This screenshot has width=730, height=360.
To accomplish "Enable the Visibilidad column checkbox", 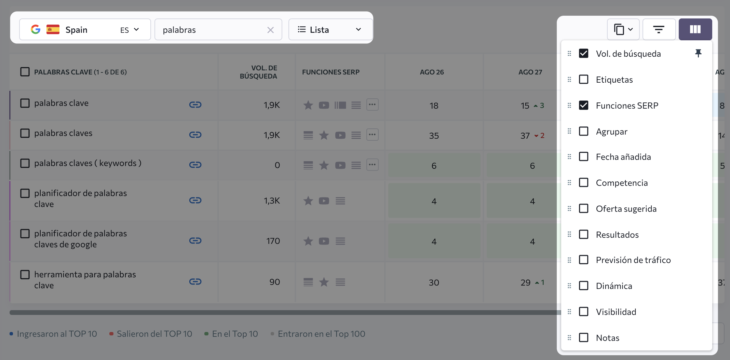I will click(583, 312).
